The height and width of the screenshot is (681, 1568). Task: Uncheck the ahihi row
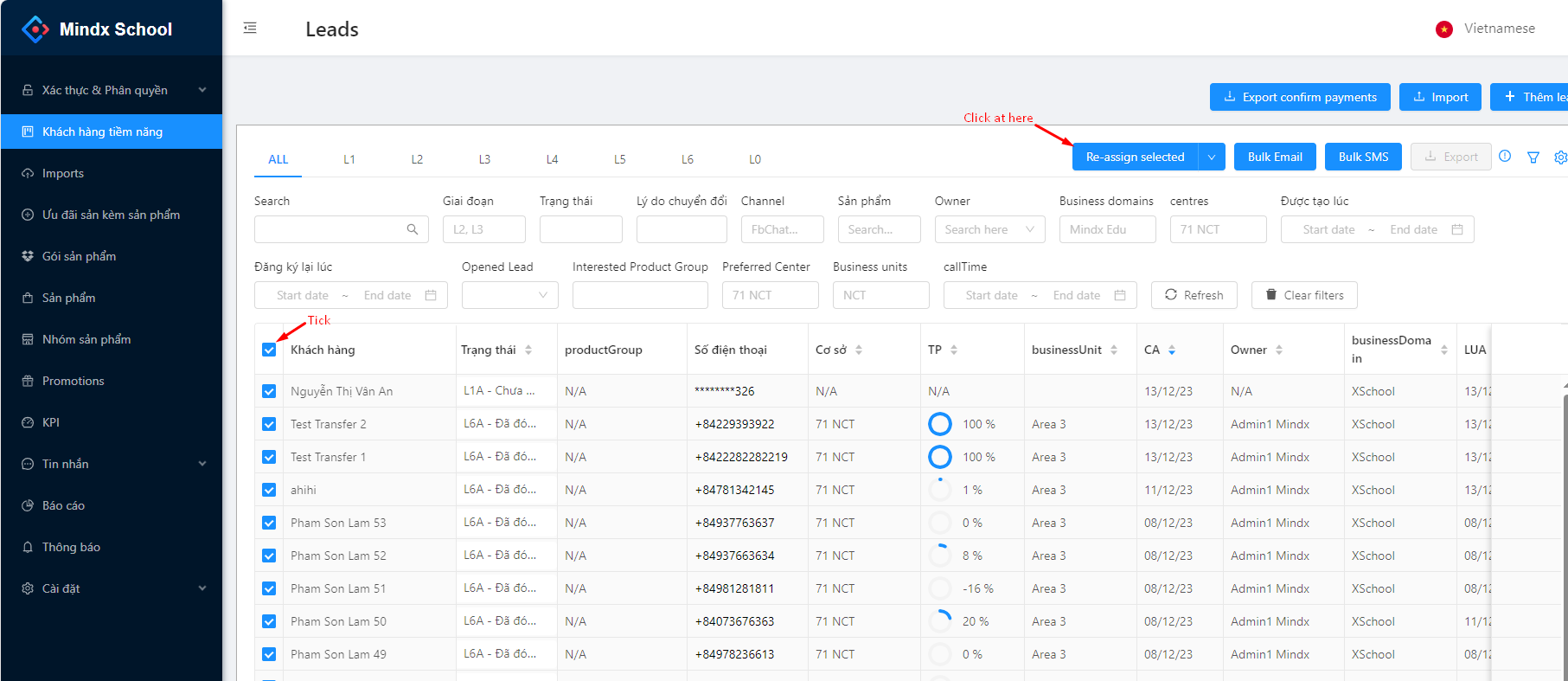point(269,490)
